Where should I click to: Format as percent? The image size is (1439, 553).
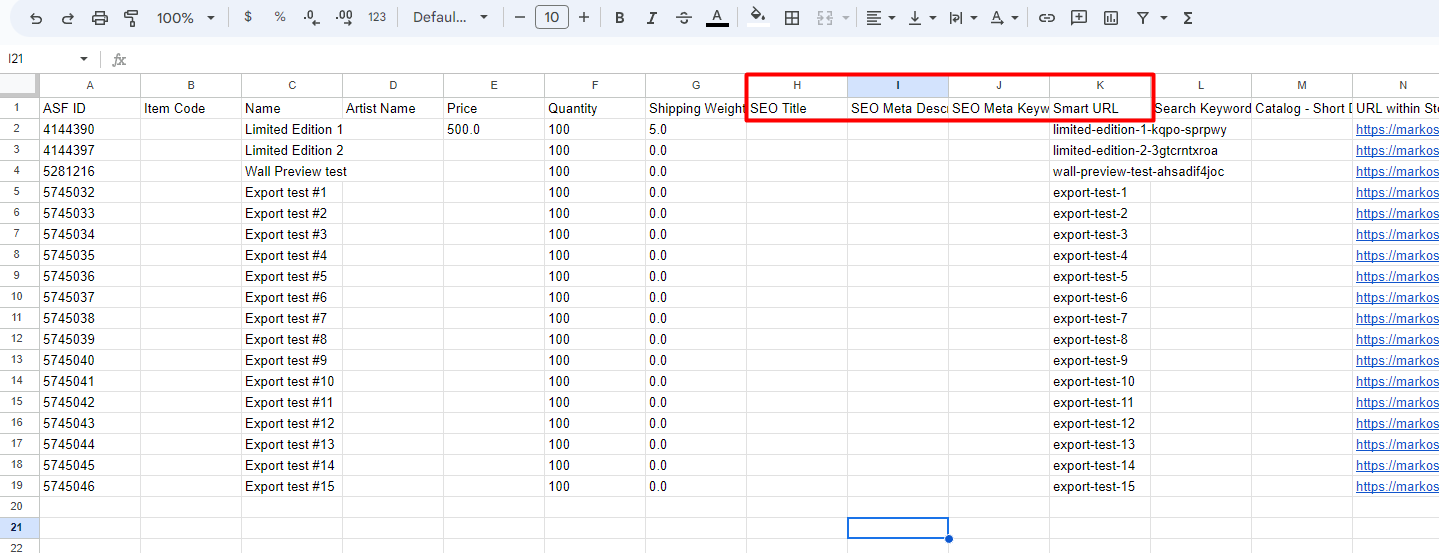pyautogui.click(x=280, y=18)
